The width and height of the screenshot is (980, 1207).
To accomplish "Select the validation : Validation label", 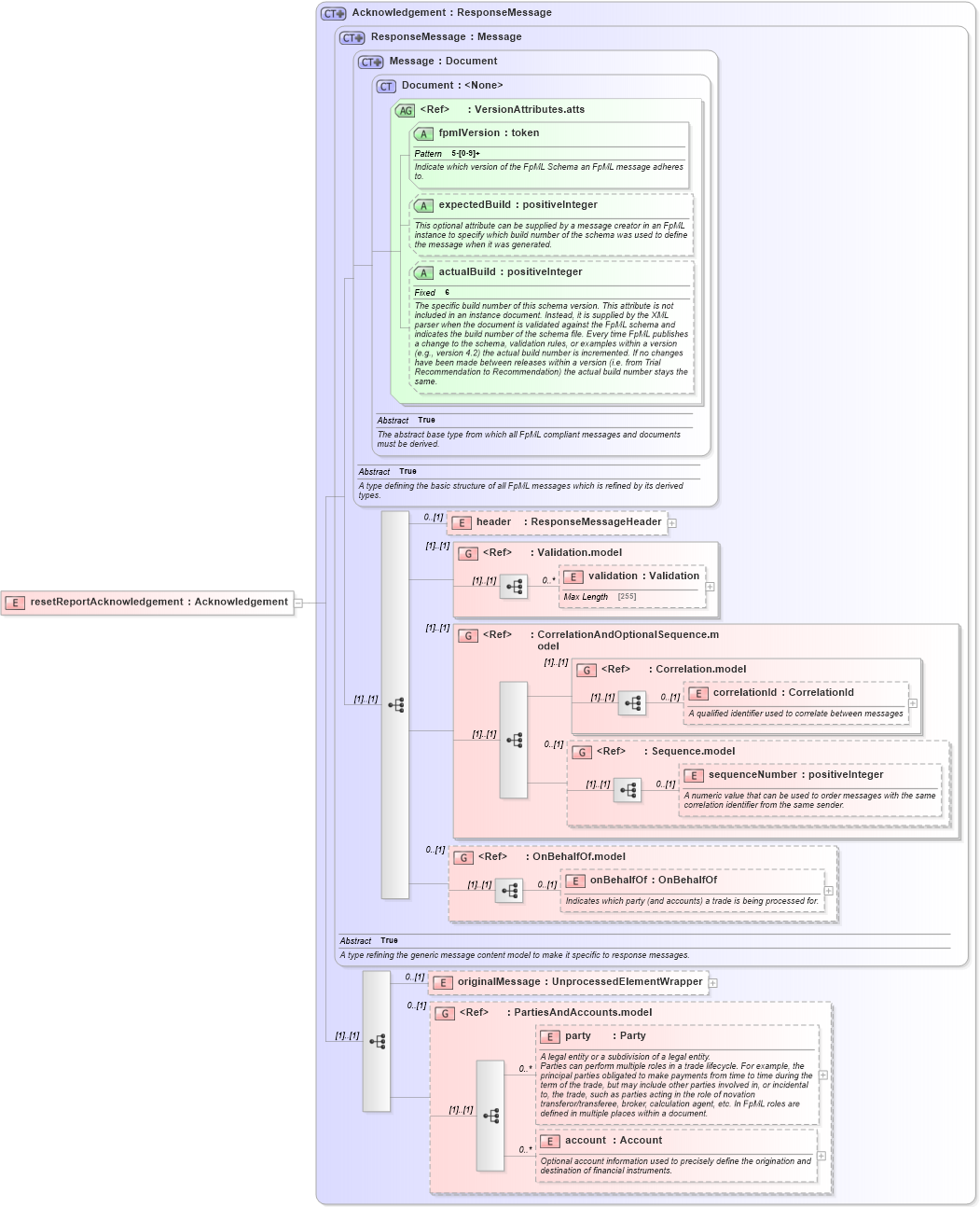I will tap(643, 576).
